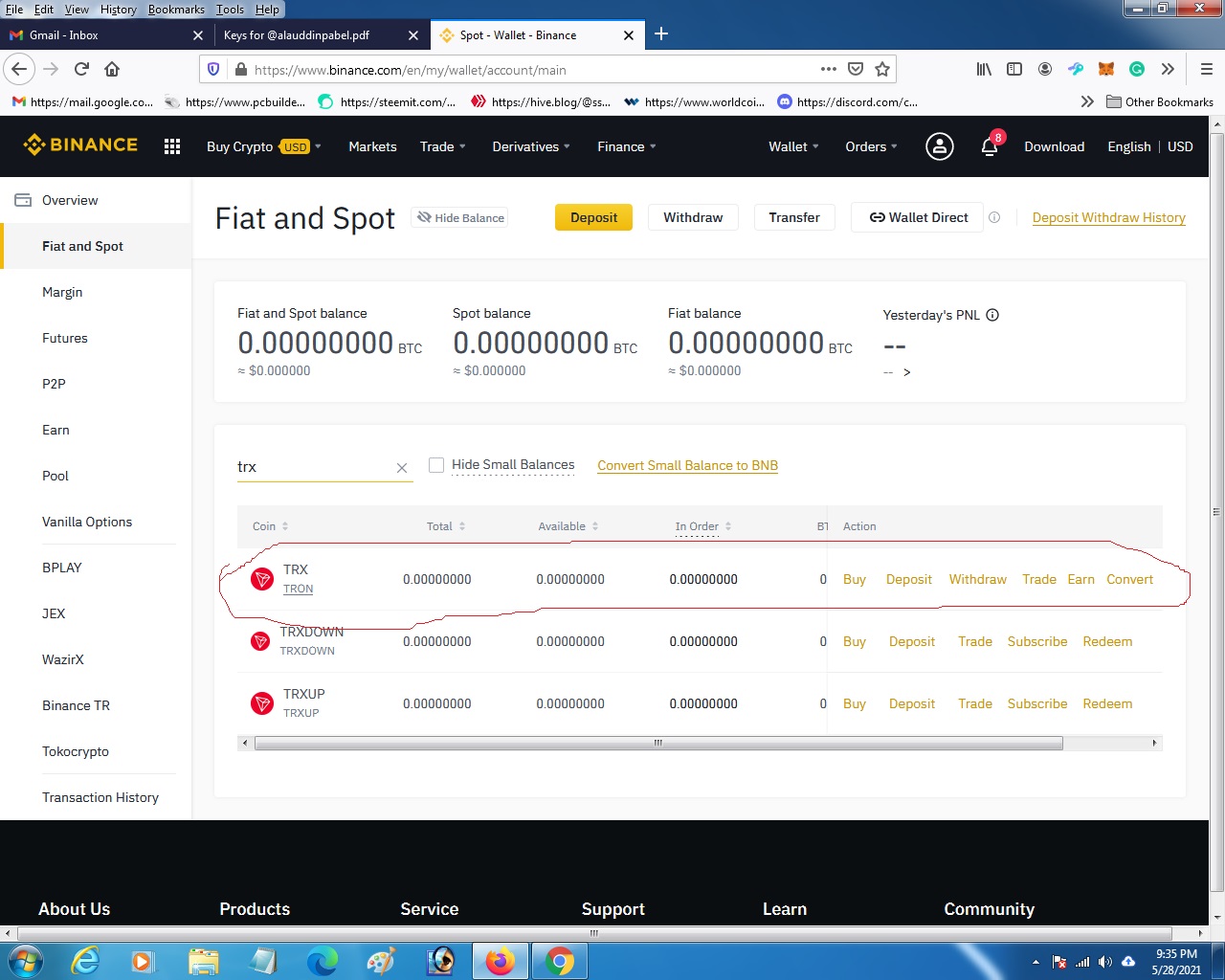Viewport: 1225px width, 980px height.
Task: Click Convert Small Balance to BNB link
Action: (x=687, y=465)
